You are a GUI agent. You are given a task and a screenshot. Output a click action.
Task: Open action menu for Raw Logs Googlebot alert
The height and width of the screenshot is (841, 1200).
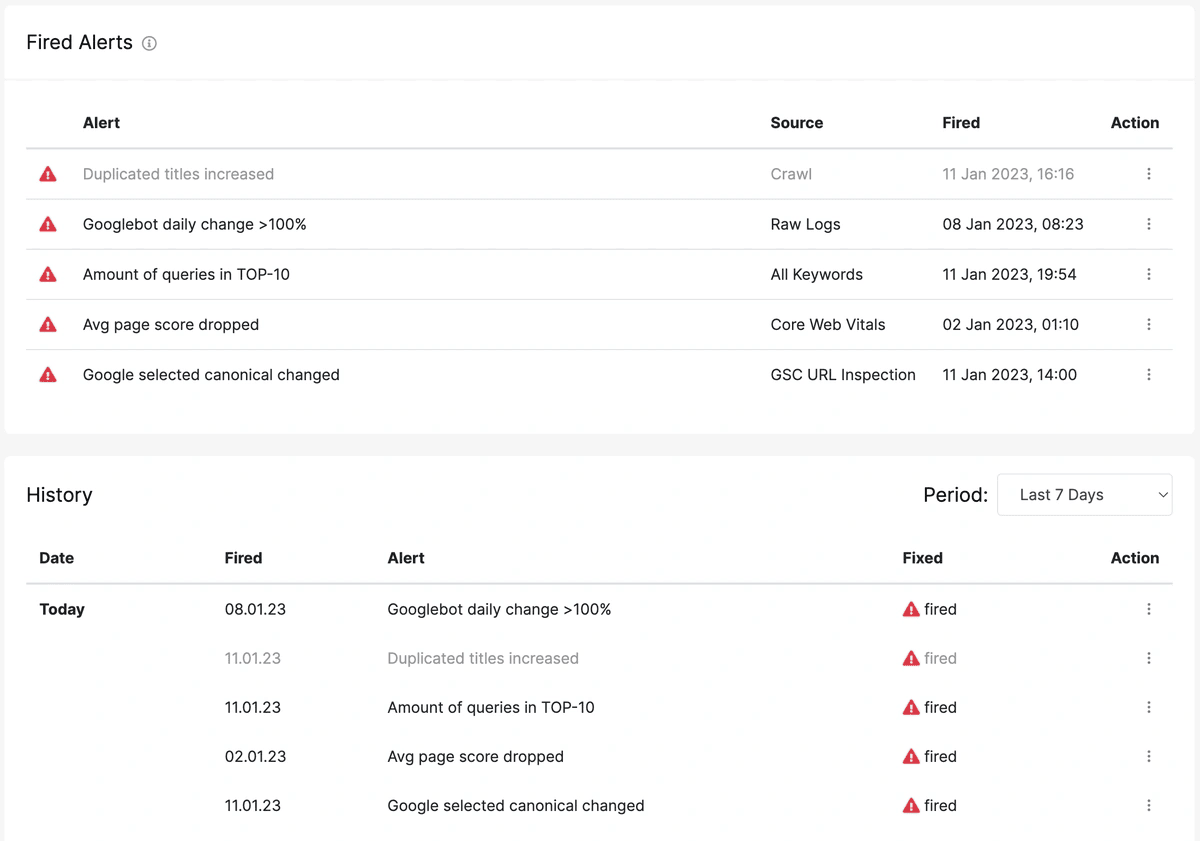point(1148,224)
